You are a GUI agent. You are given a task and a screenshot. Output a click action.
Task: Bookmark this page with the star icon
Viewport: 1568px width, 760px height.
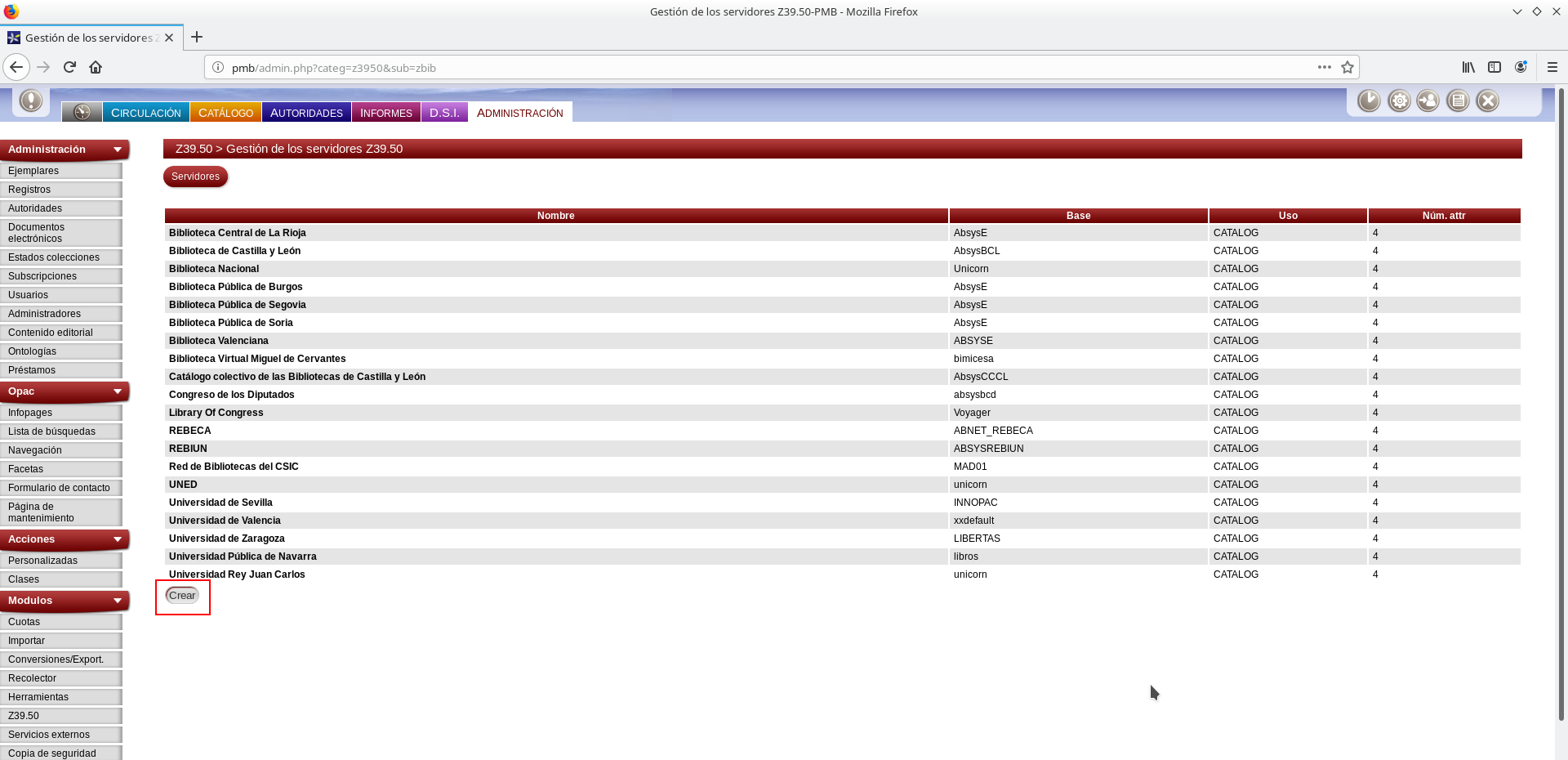point(1347,68)
